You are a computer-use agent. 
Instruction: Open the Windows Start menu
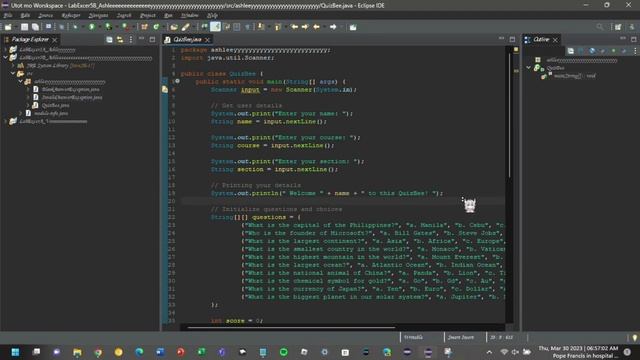[x=15, y=352]
